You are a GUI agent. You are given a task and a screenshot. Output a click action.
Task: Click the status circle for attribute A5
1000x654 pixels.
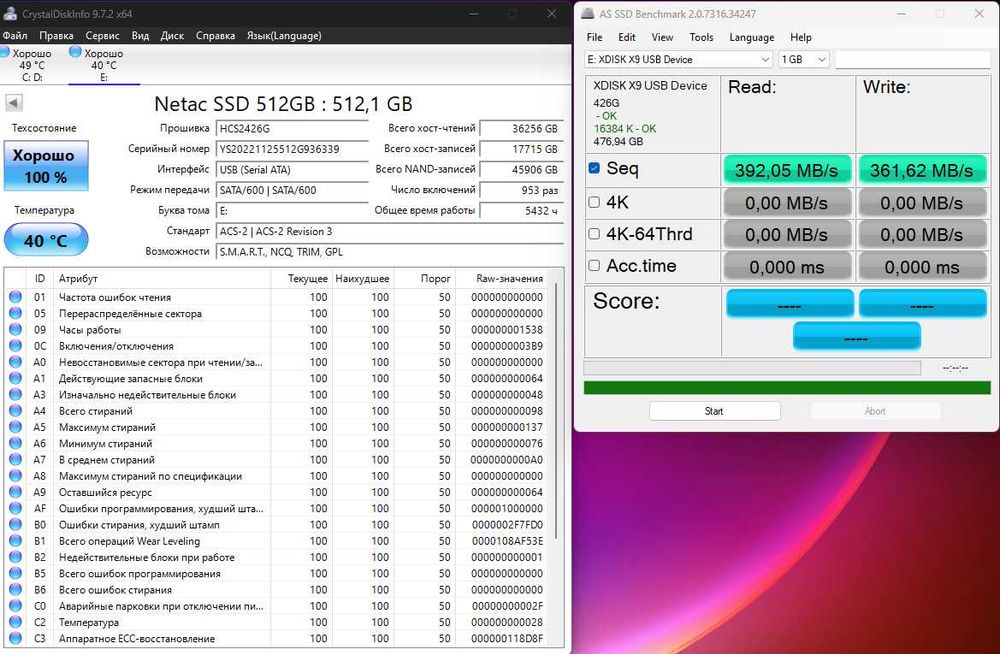tap(15, 427)
